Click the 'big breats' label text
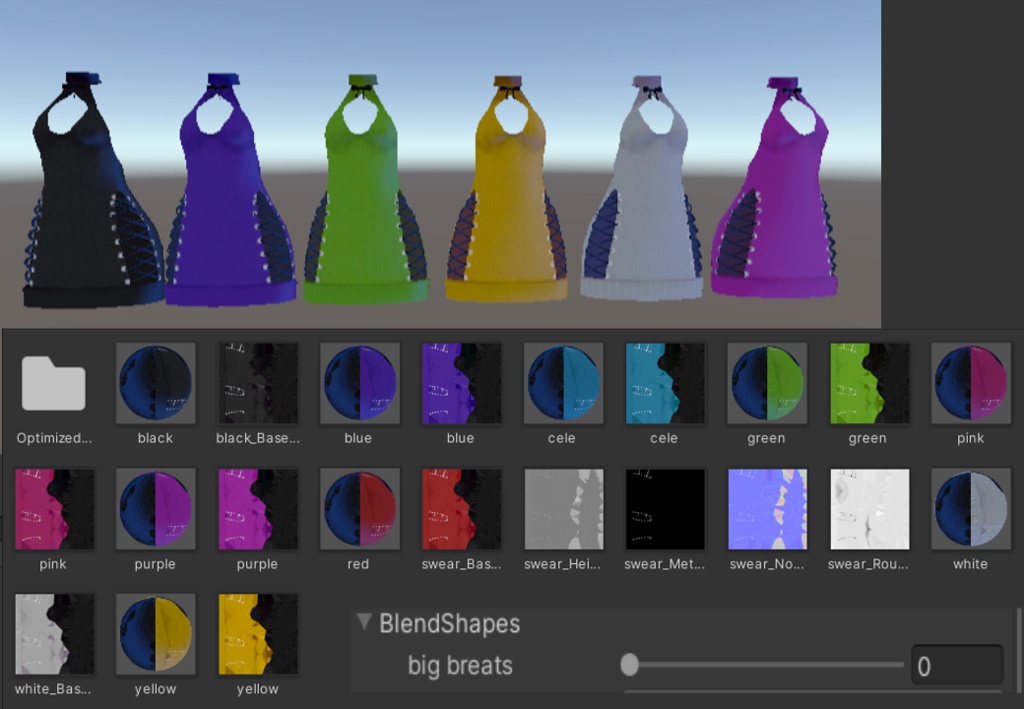This screenshot has height=709, width=1024. point(460,665)
